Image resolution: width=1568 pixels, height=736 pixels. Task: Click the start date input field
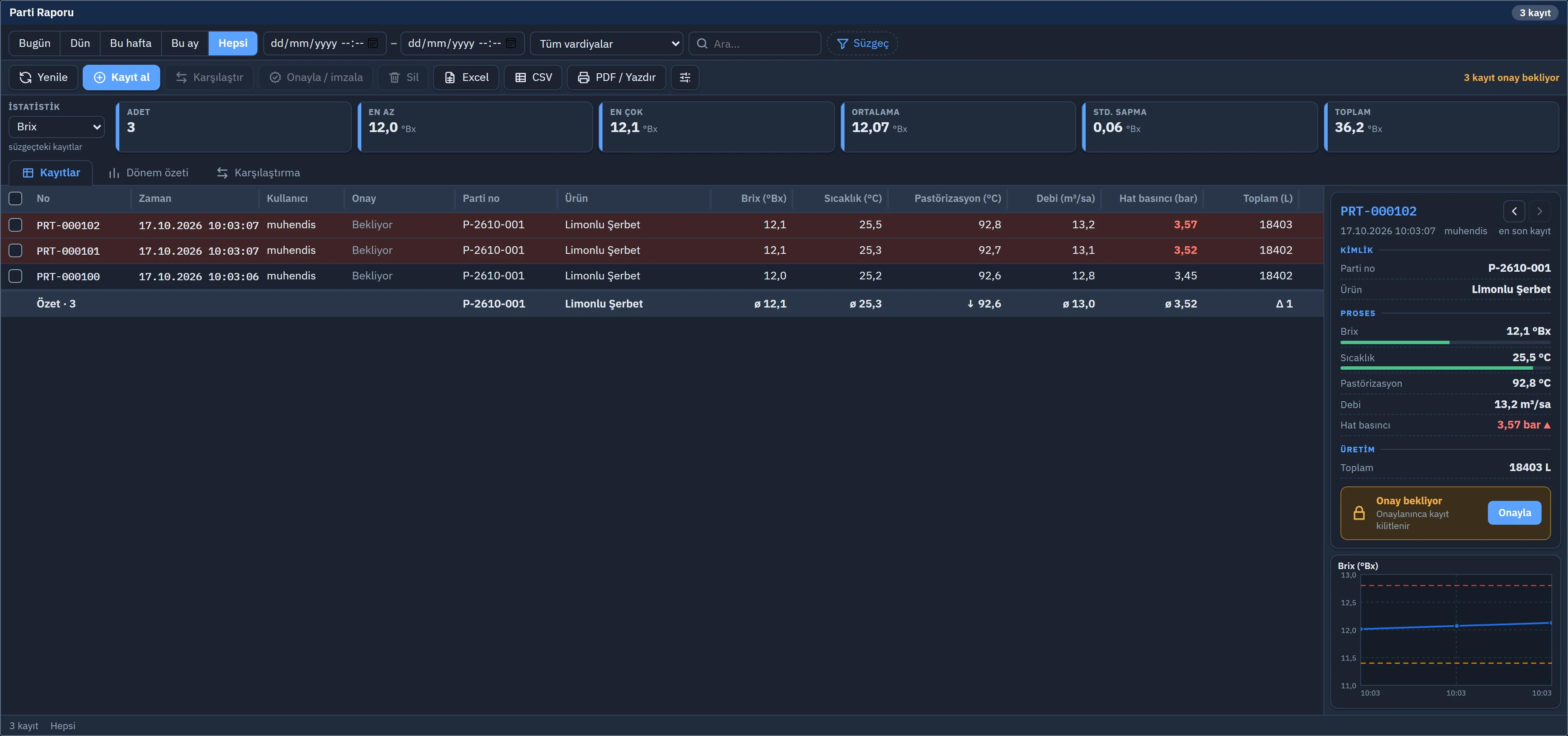(x=324, y=43)
